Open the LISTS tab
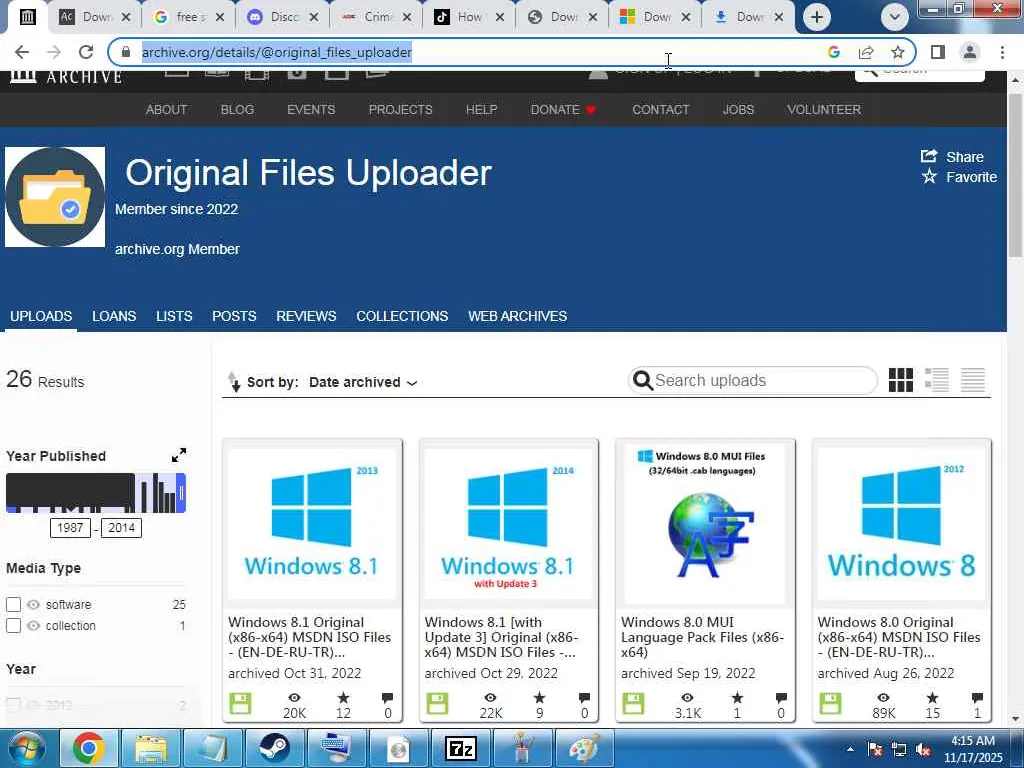1024x768 pixels. (x=174, y=316)
